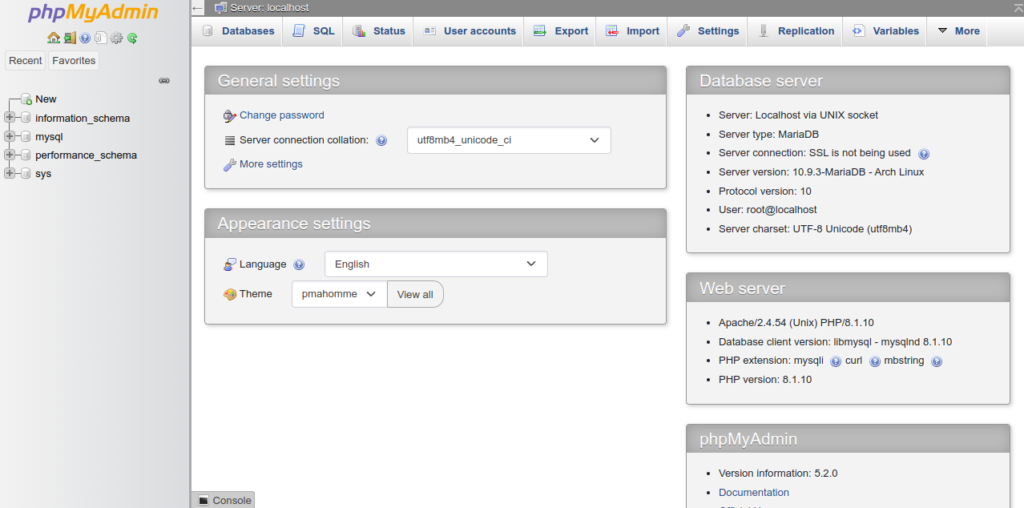Open phpMyAdmin documentation blue help icon in sidebar
Viewport: 1024px width, 508px height.
[x=85, y=39]
